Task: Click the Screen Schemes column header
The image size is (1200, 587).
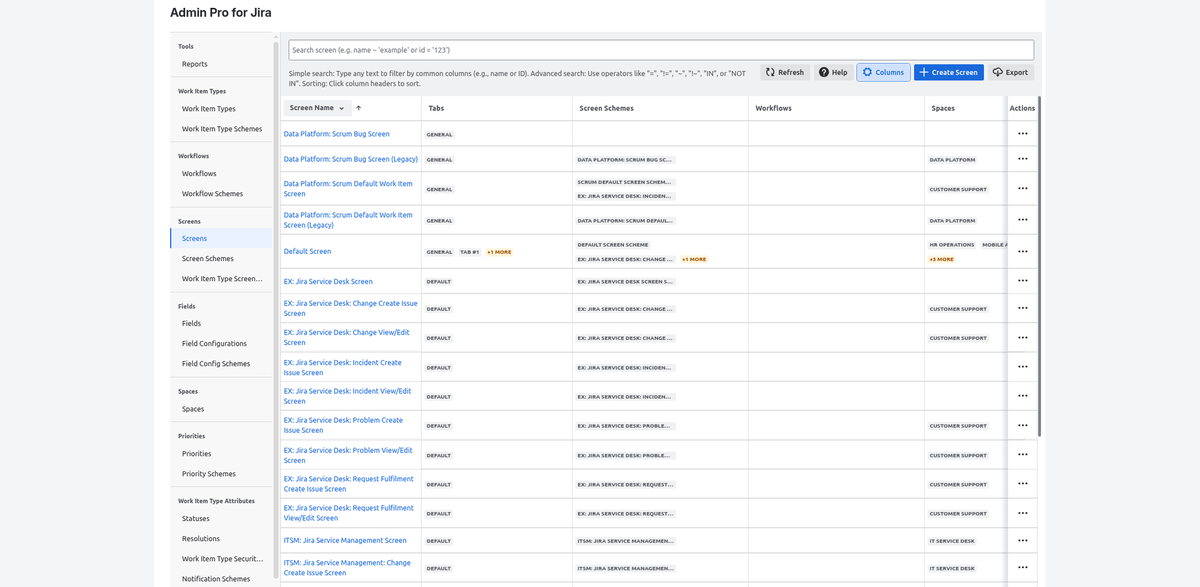Action: (606, 108)
